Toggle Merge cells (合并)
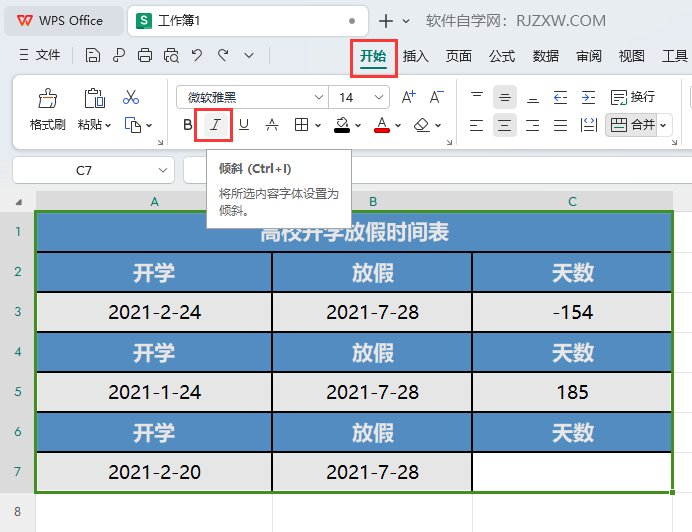Screen dimensions: 692x532 [x=632, y=125]
